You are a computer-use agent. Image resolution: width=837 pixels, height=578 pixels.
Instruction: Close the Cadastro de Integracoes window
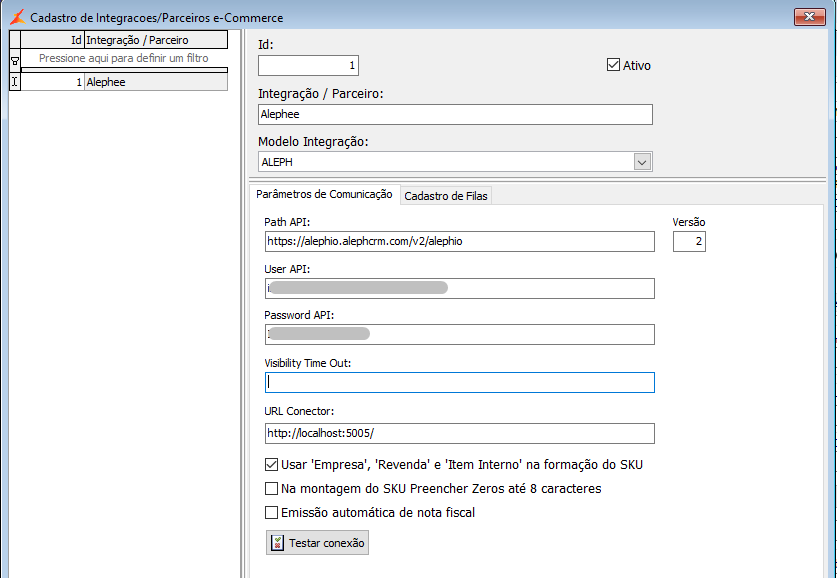(809, 17)
